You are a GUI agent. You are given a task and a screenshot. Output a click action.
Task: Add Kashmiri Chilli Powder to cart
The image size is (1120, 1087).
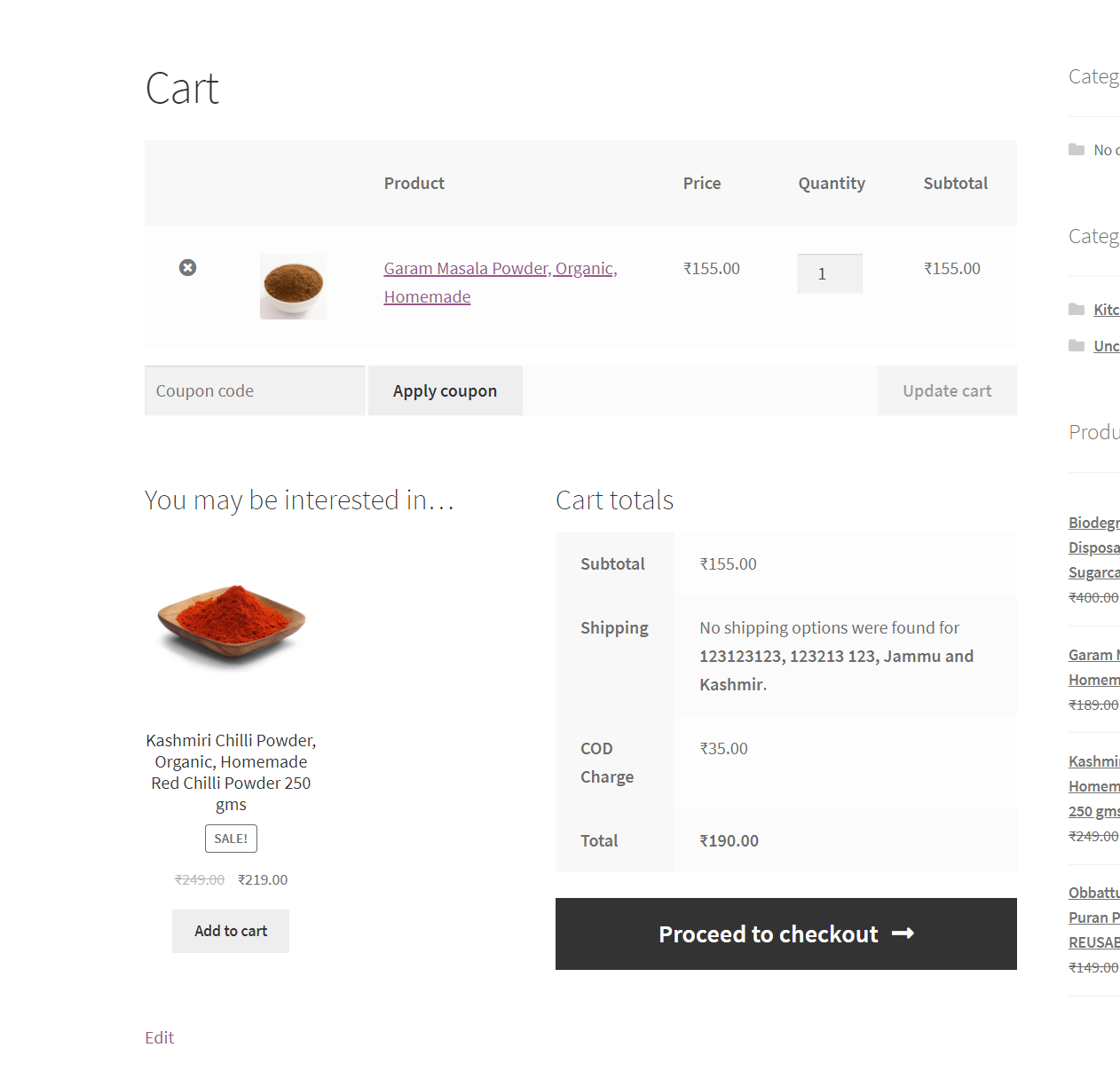231,931
